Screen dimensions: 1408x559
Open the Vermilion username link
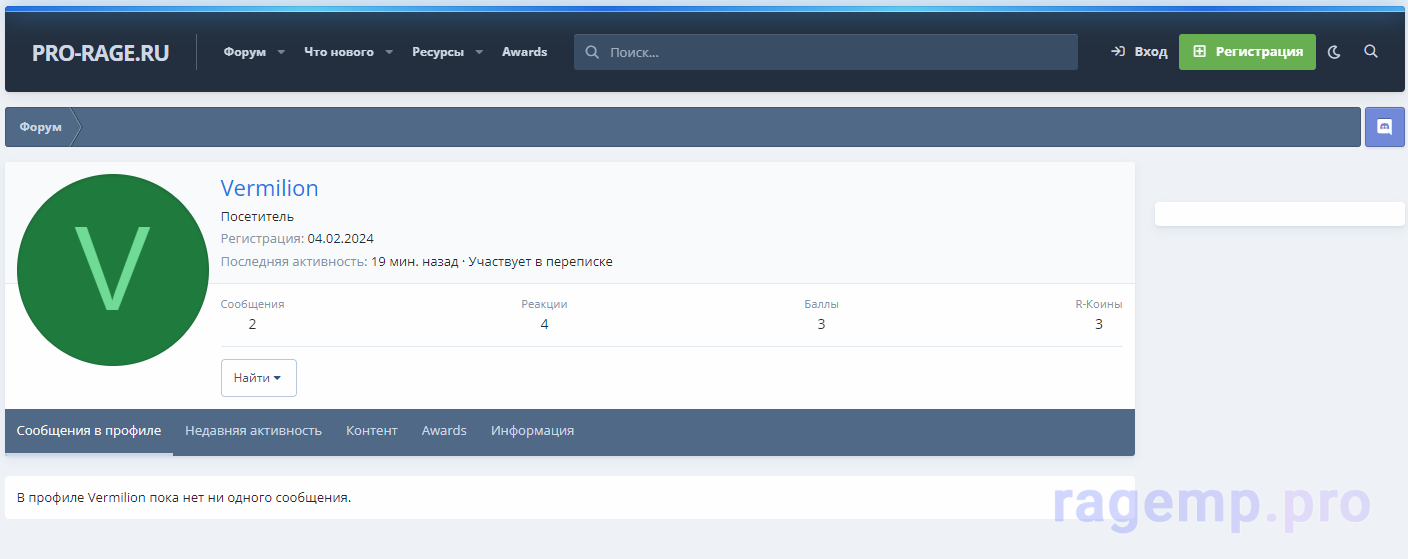point(269,188)
